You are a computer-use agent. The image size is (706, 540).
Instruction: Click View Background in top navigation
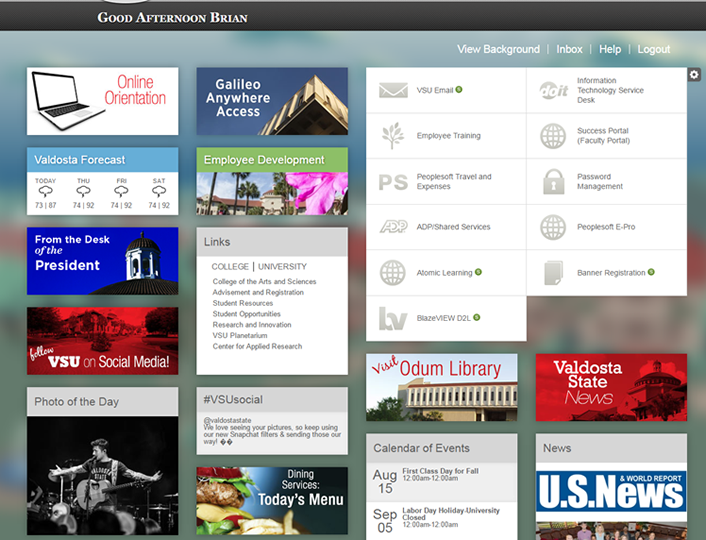coord(498,49)
